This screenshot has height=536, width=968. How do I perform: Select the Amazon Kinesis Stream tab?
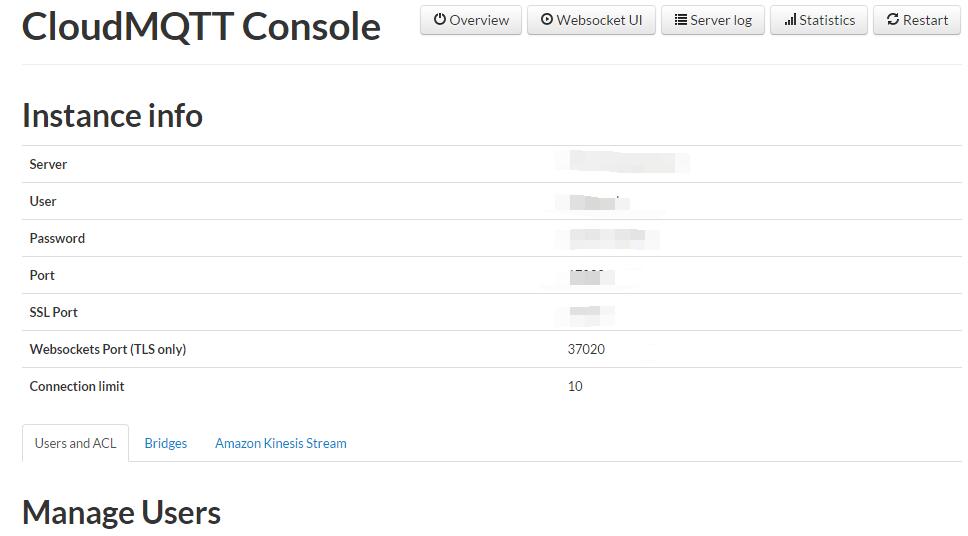coord(281,443)
